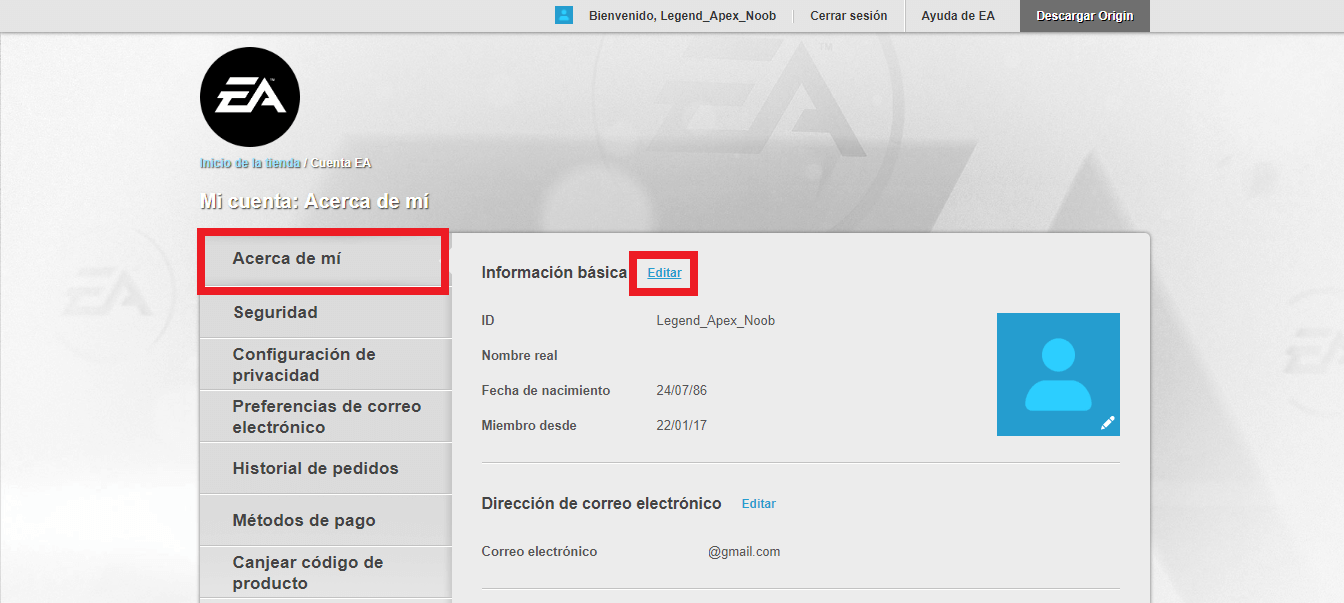Edit Información básica
1344x603 pixels.
click(664, 273)
